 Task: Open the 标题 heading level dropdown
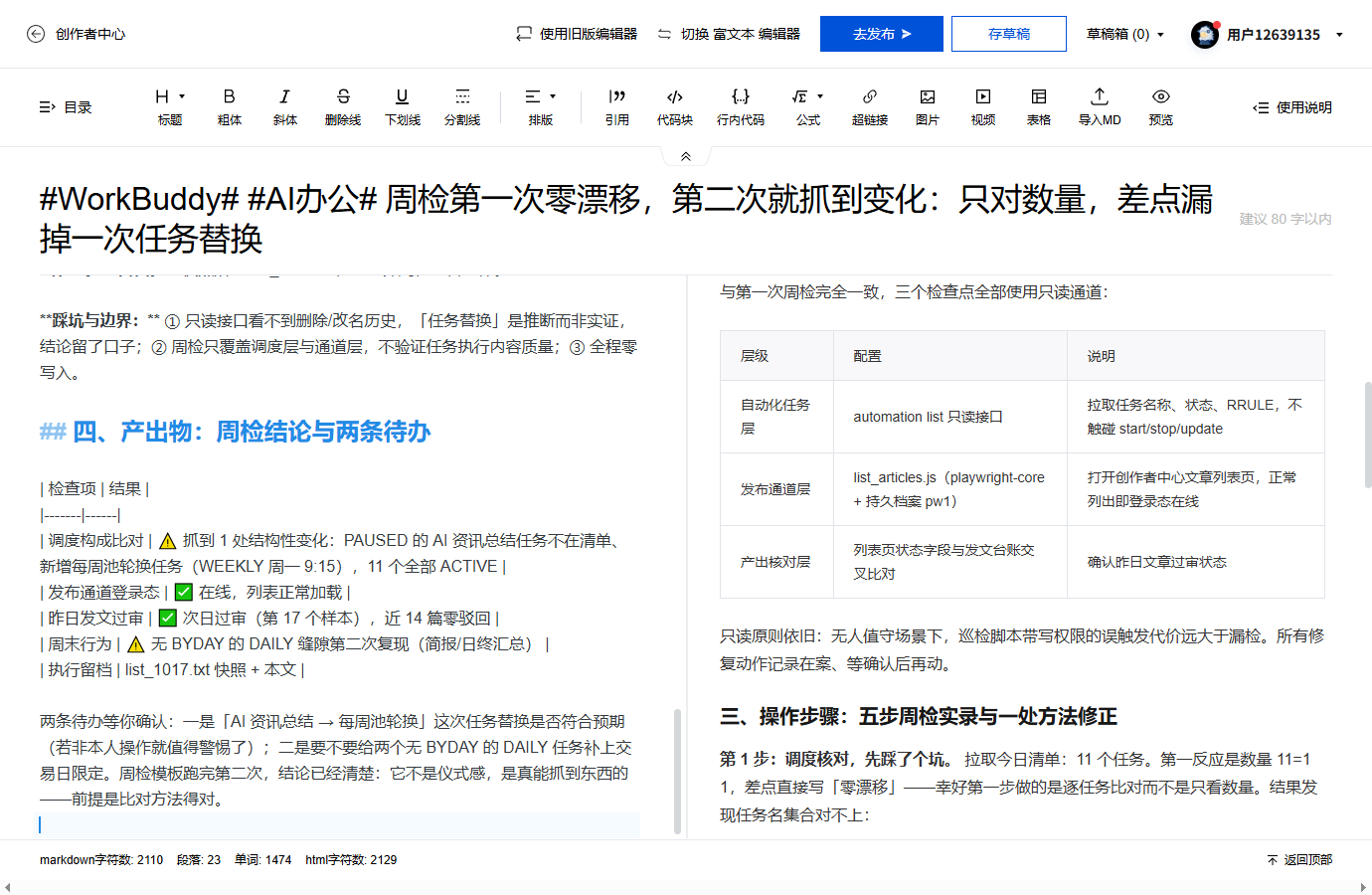(x=170, y=107)
